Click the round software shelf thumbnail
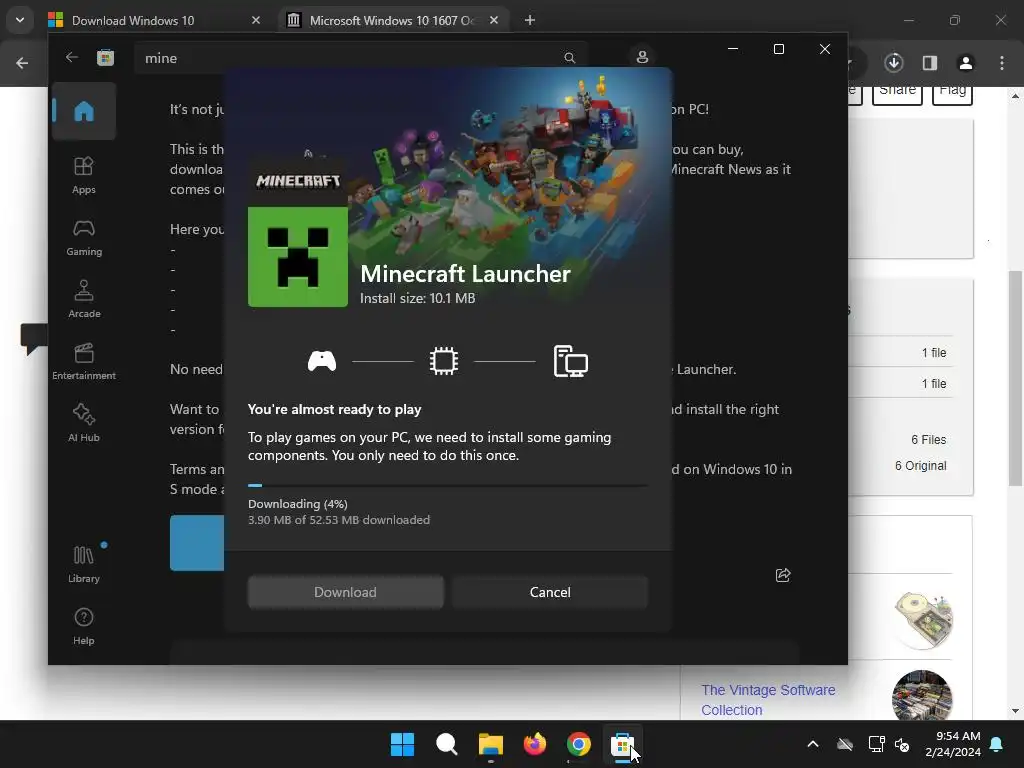The height and width of the screenshot is (768, 1024). point(922,695)
